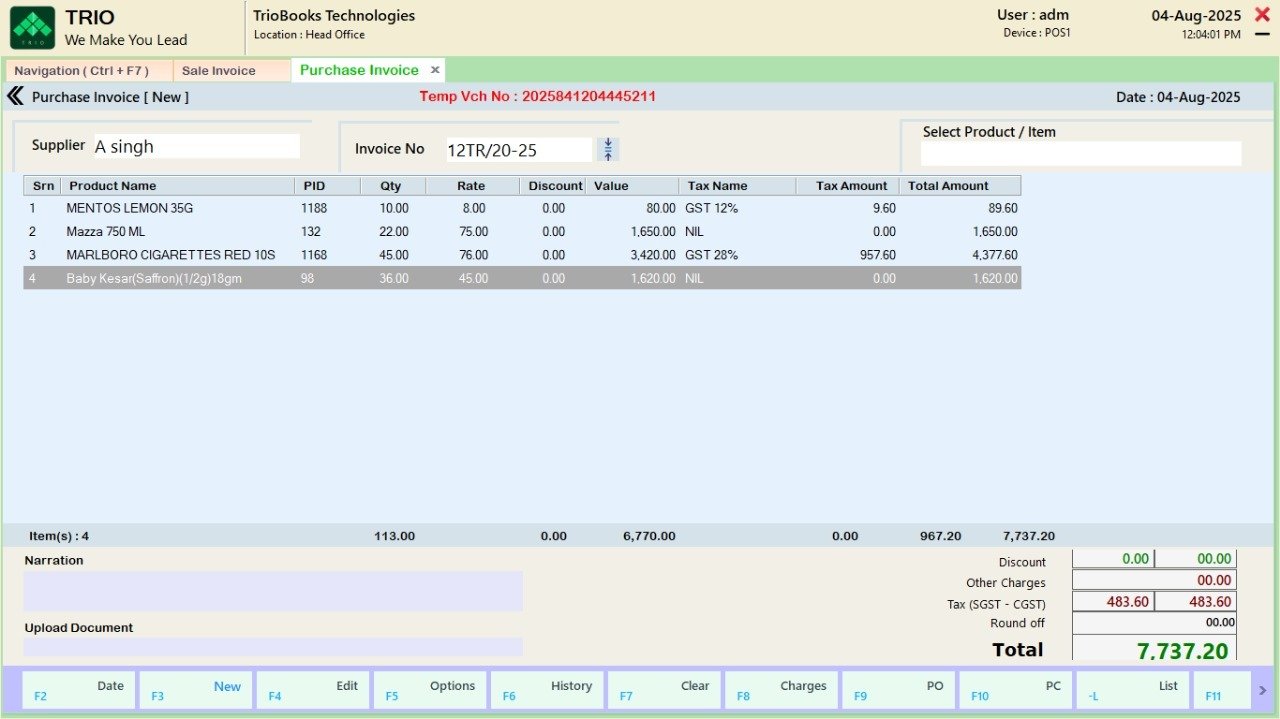1280x719 pixels.
Task: Click the red X close icon
Action: click(x=1262, y=15)
